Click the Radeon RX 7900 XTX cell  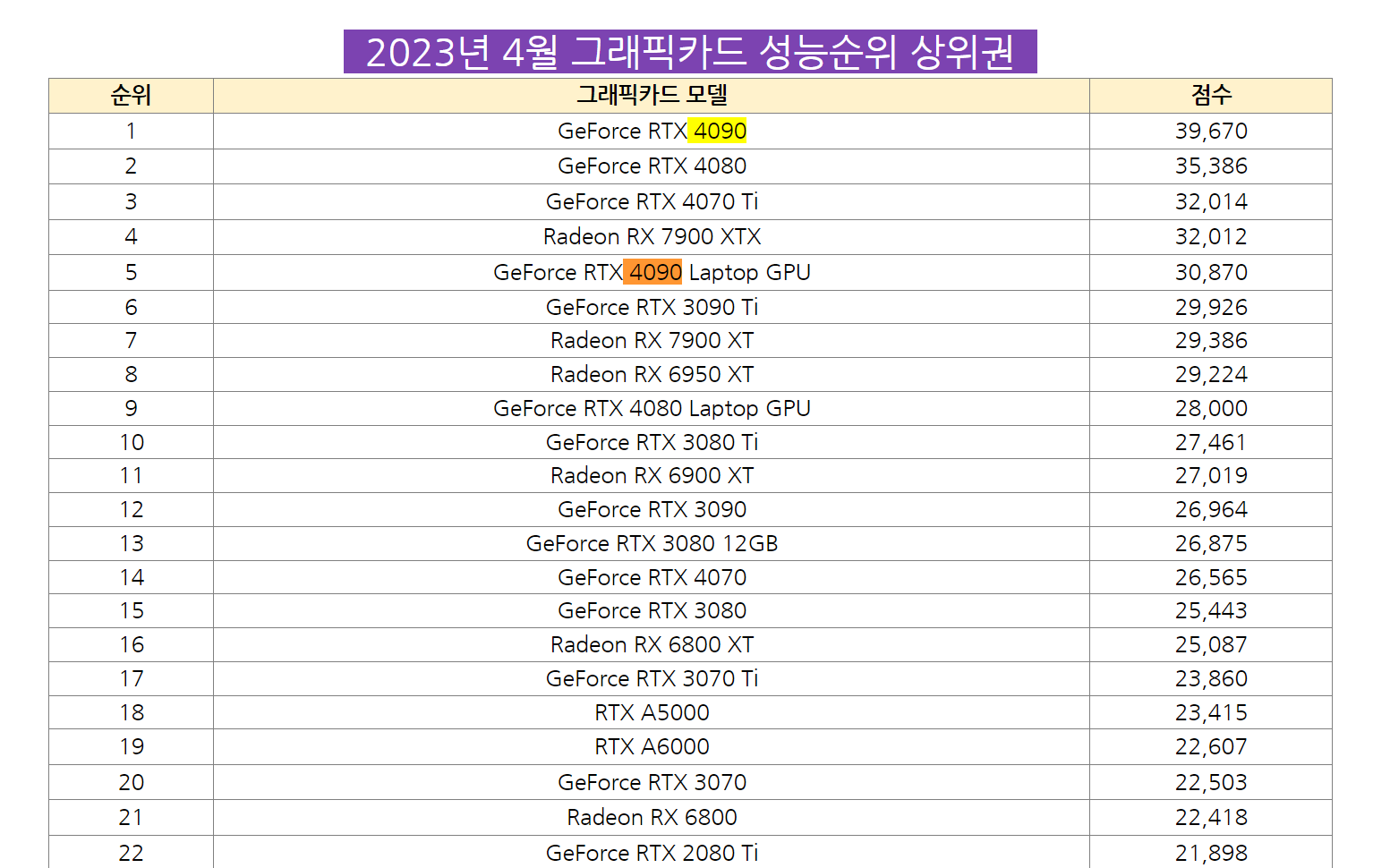click(652, 236)
